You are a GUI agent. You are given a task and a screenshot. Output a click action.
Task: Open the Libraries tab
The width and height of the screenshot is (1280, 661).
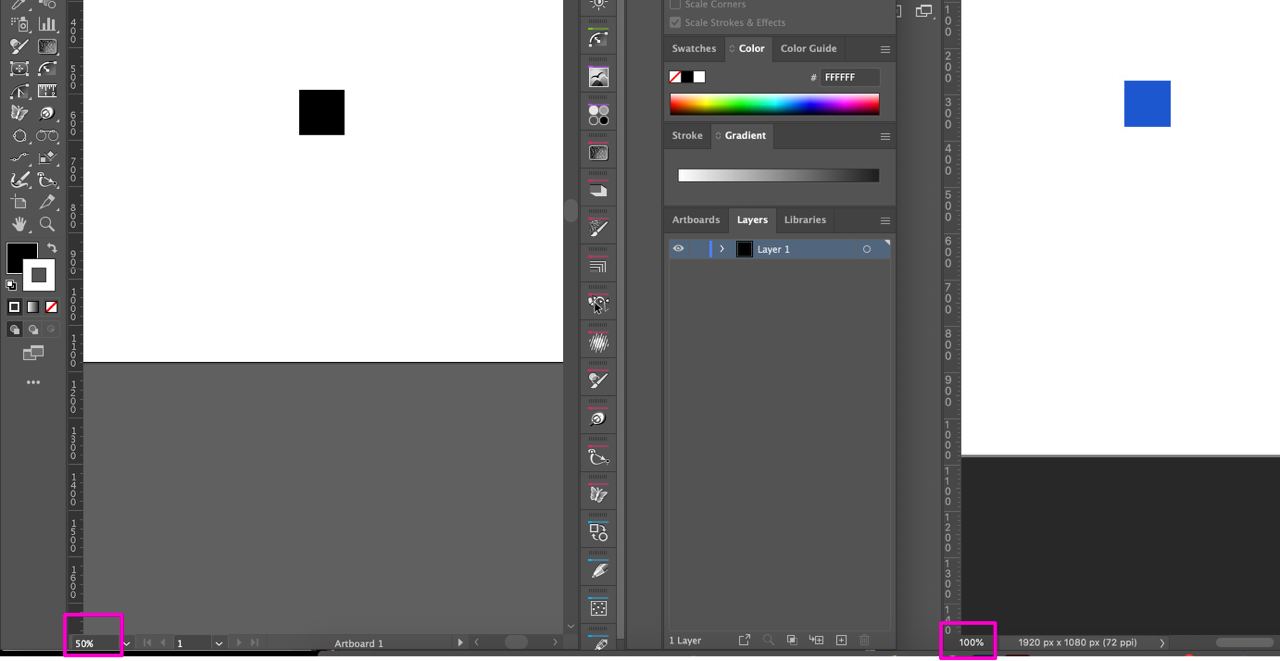804,220
